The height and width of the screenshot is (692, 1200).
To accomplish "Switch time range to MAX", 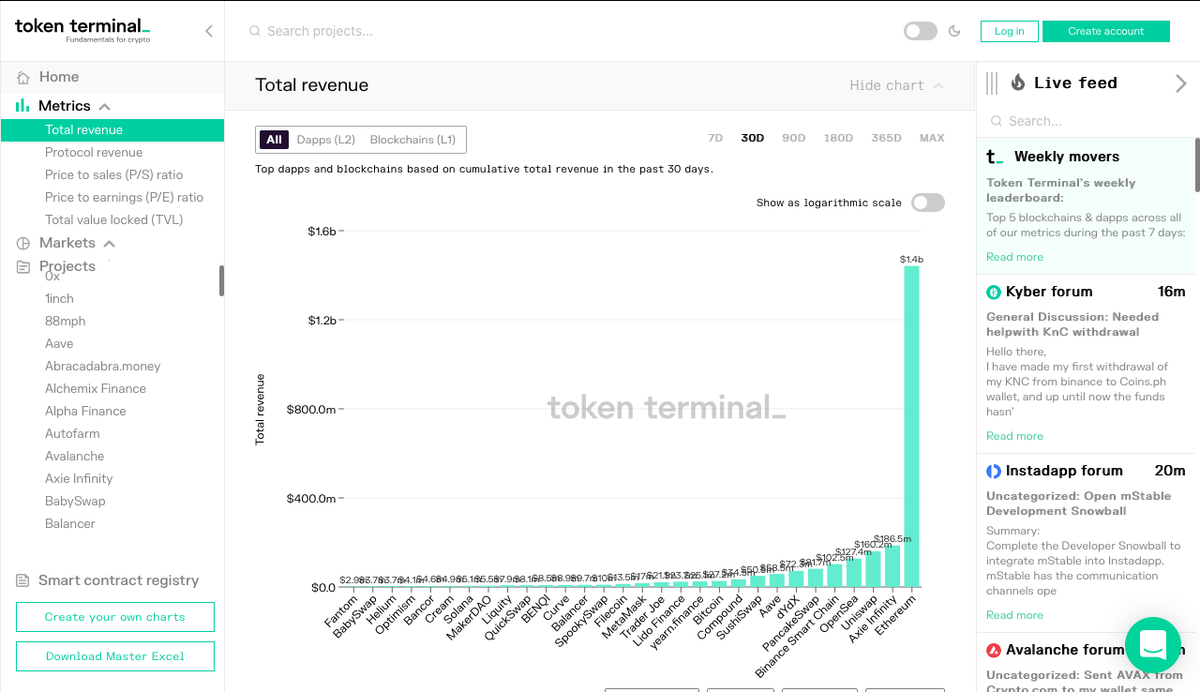I will 932,138.
